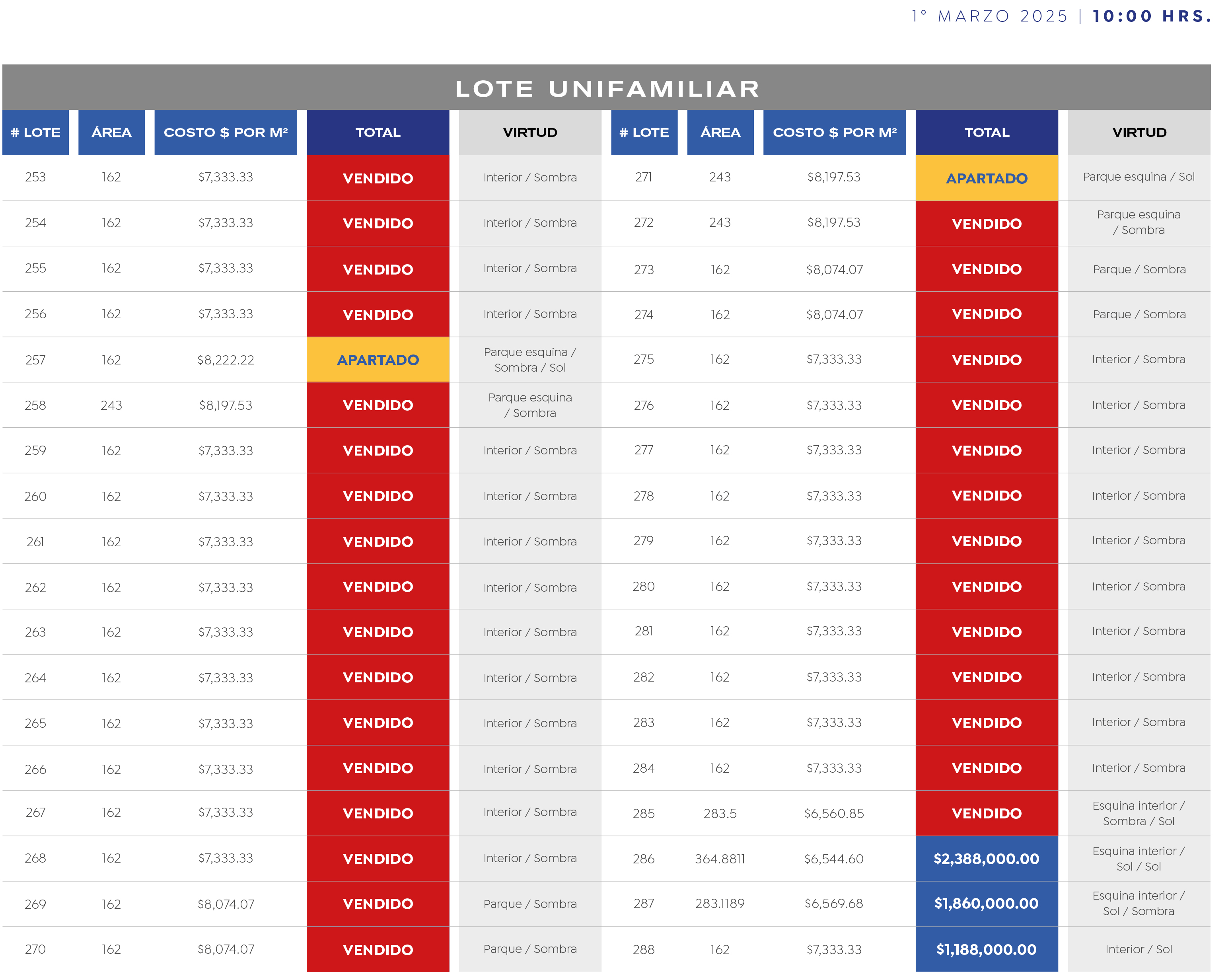Select lot number 285
The width and height of the screenshot is (1232, 972).
point(644,813)
